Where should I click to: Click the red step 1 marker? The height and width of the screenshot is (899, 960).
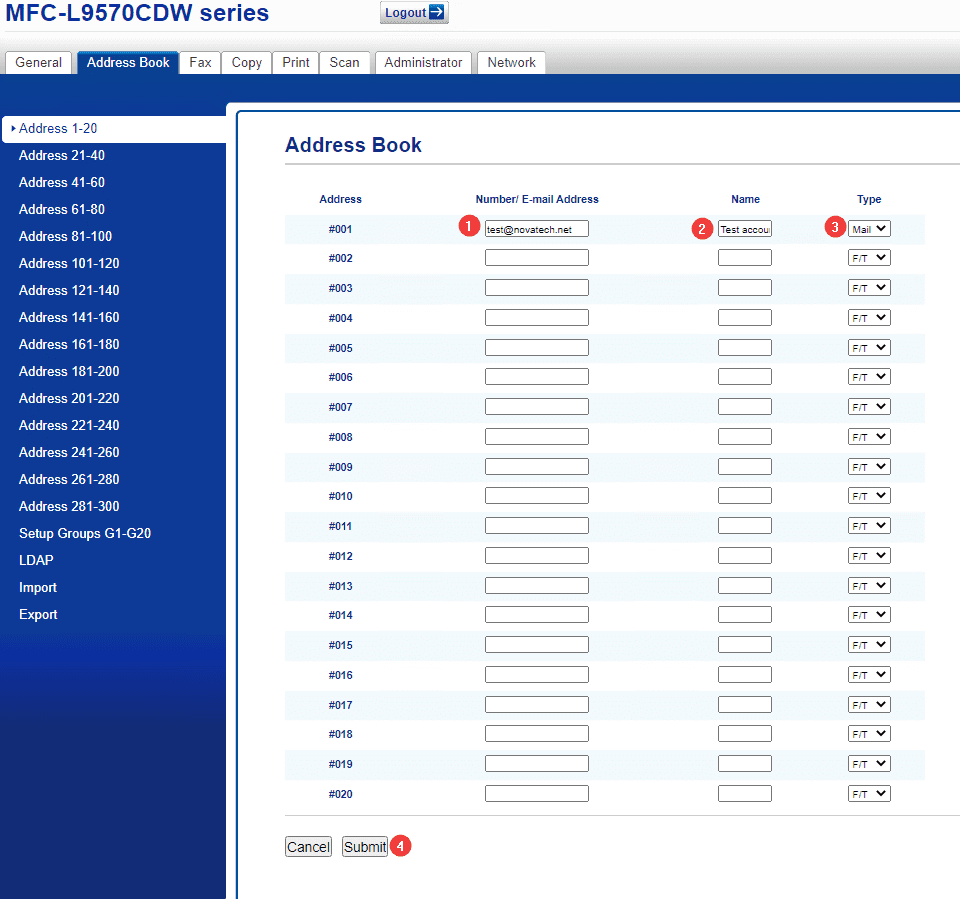pyautogui.click(x=469, y=226)
